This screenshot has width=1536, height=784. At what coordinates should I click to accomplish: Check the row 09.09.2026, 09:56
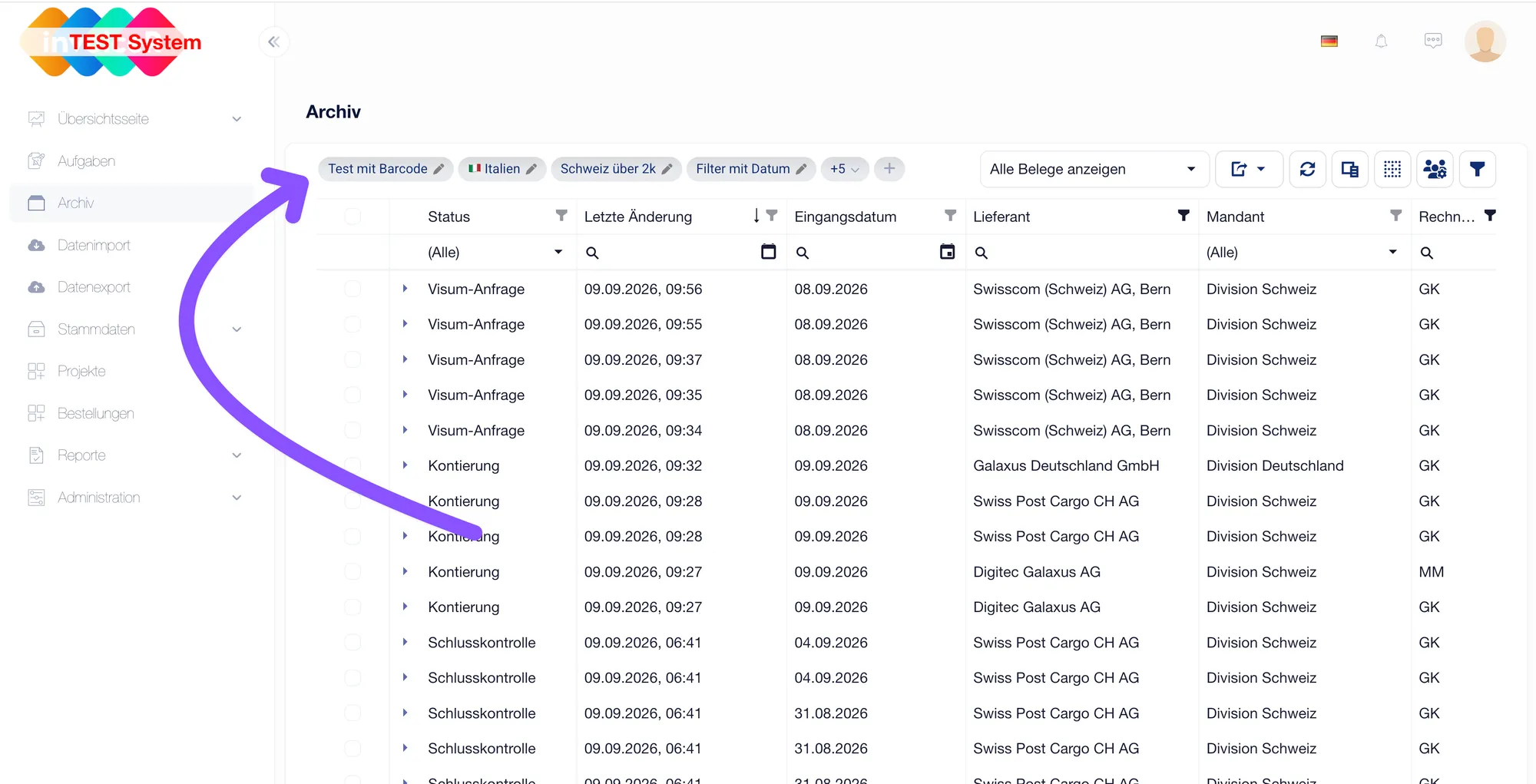(x=353, y=289)
